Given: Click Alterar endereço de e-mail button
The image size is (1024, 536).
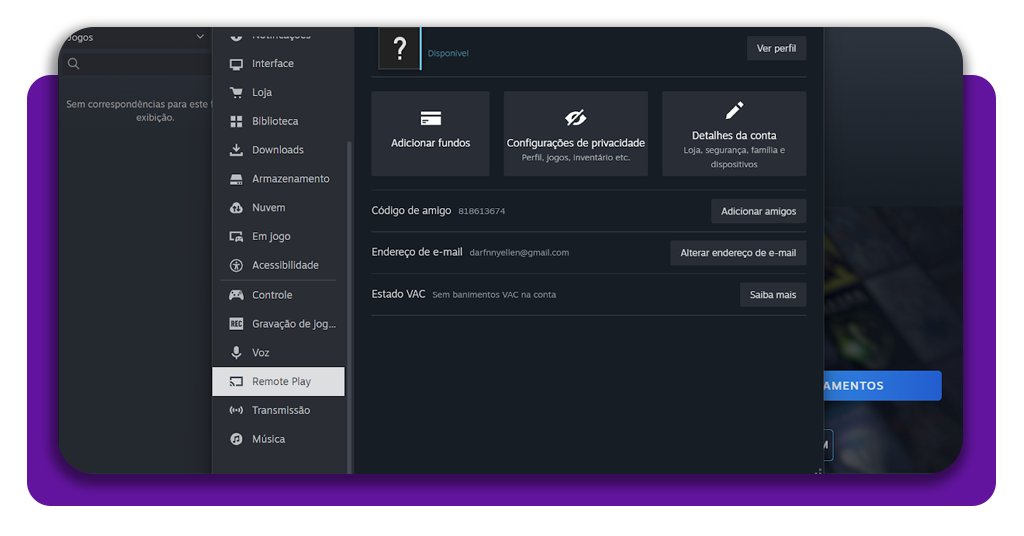Looking at the screenshot, I should click(738, 253).
